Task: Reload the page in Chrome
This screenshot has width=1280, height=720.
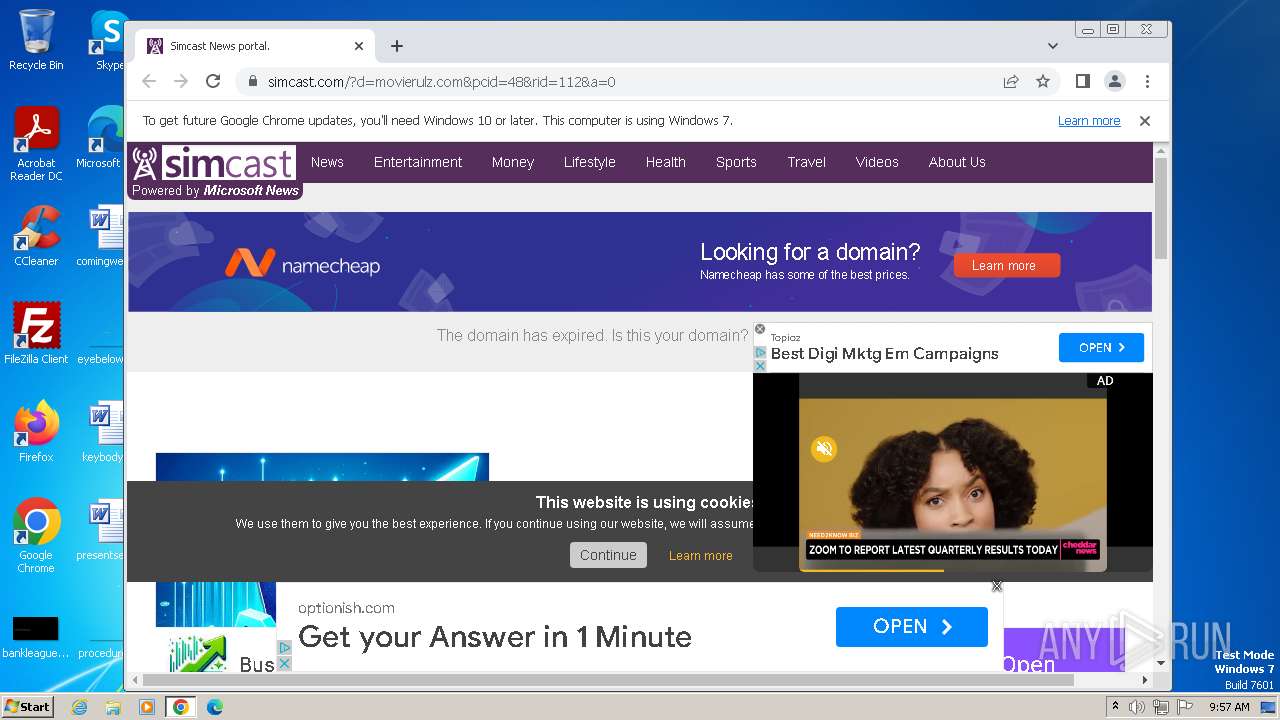Action: 213,82
